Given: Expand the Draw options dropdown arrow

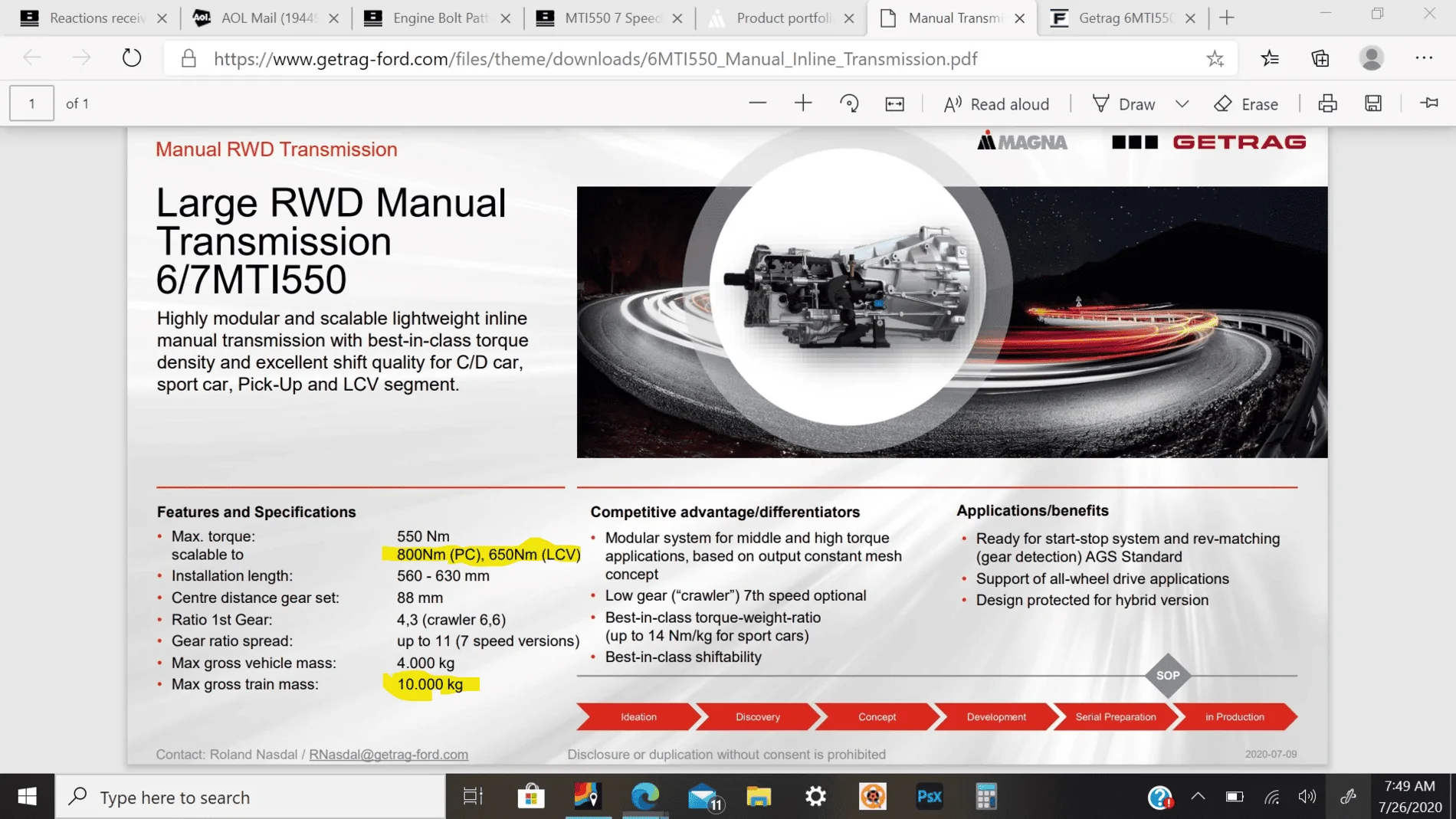Looking at the screenshot, I should pos(1182,104).
